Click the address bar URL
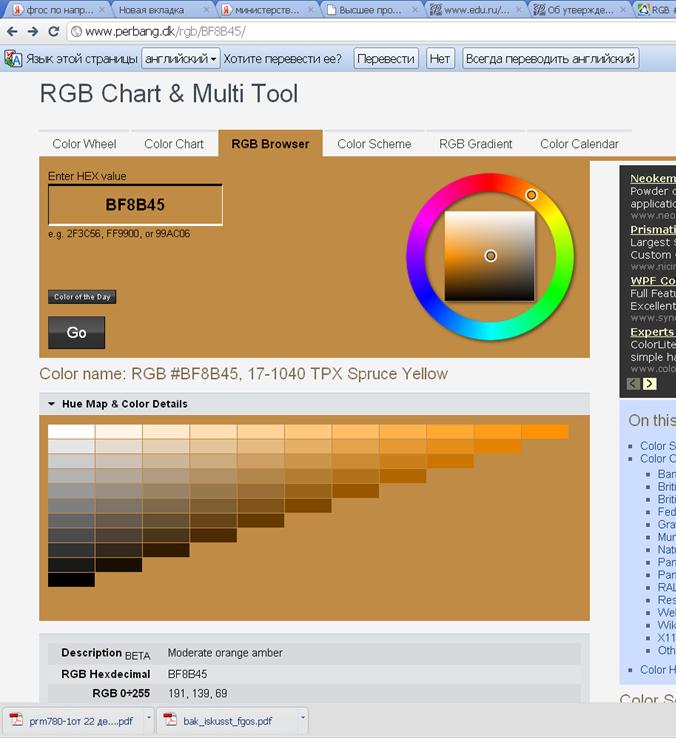 (x=165, y=32)
